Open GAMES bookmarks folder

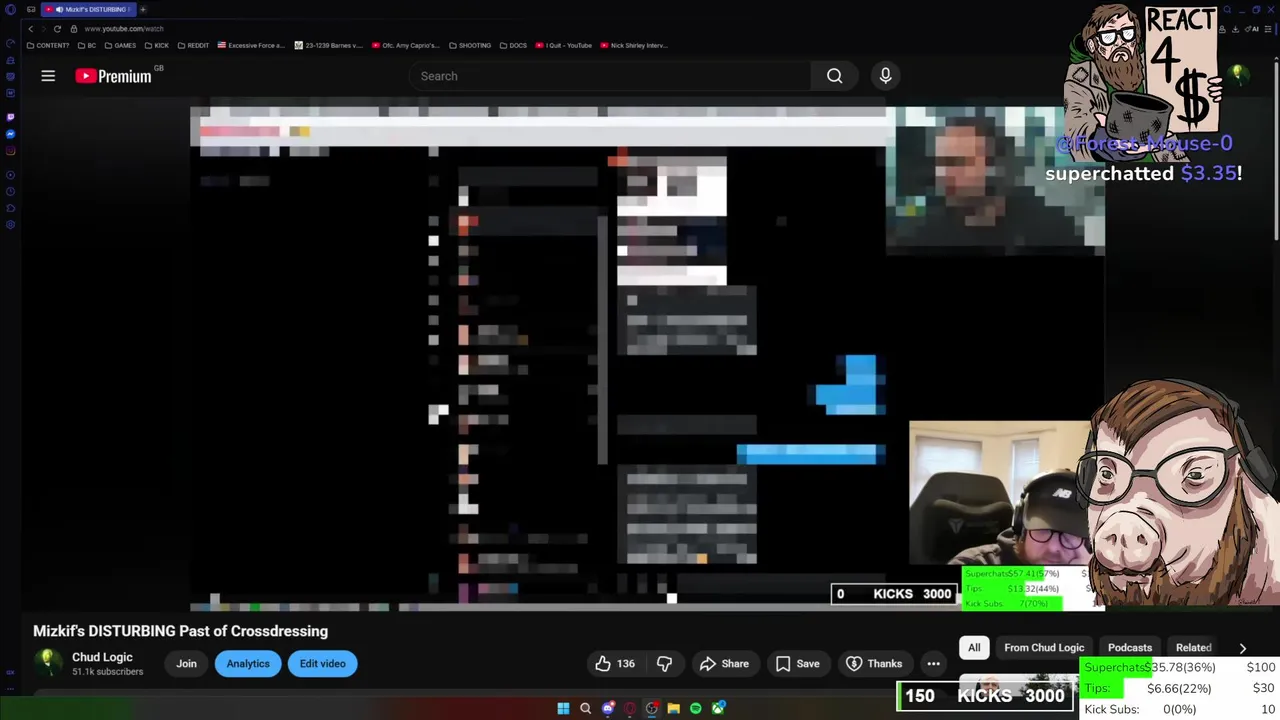[x=120, y=45]
